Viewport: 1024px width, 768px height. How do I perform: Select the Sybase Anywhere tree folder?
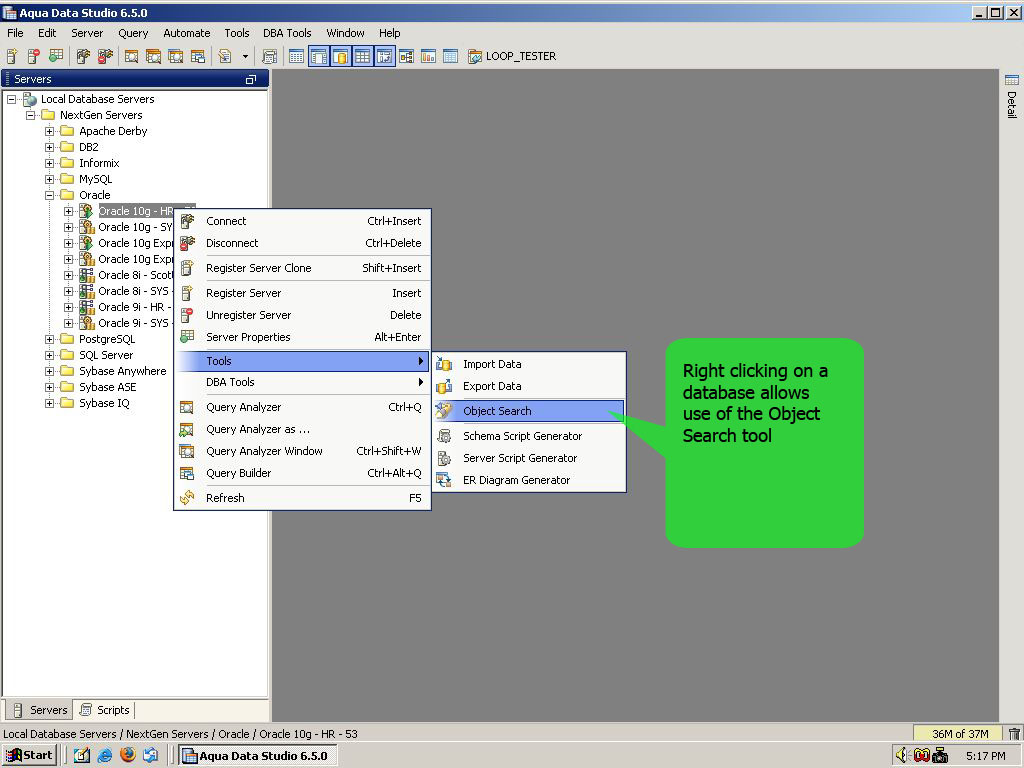pos(122,371)
